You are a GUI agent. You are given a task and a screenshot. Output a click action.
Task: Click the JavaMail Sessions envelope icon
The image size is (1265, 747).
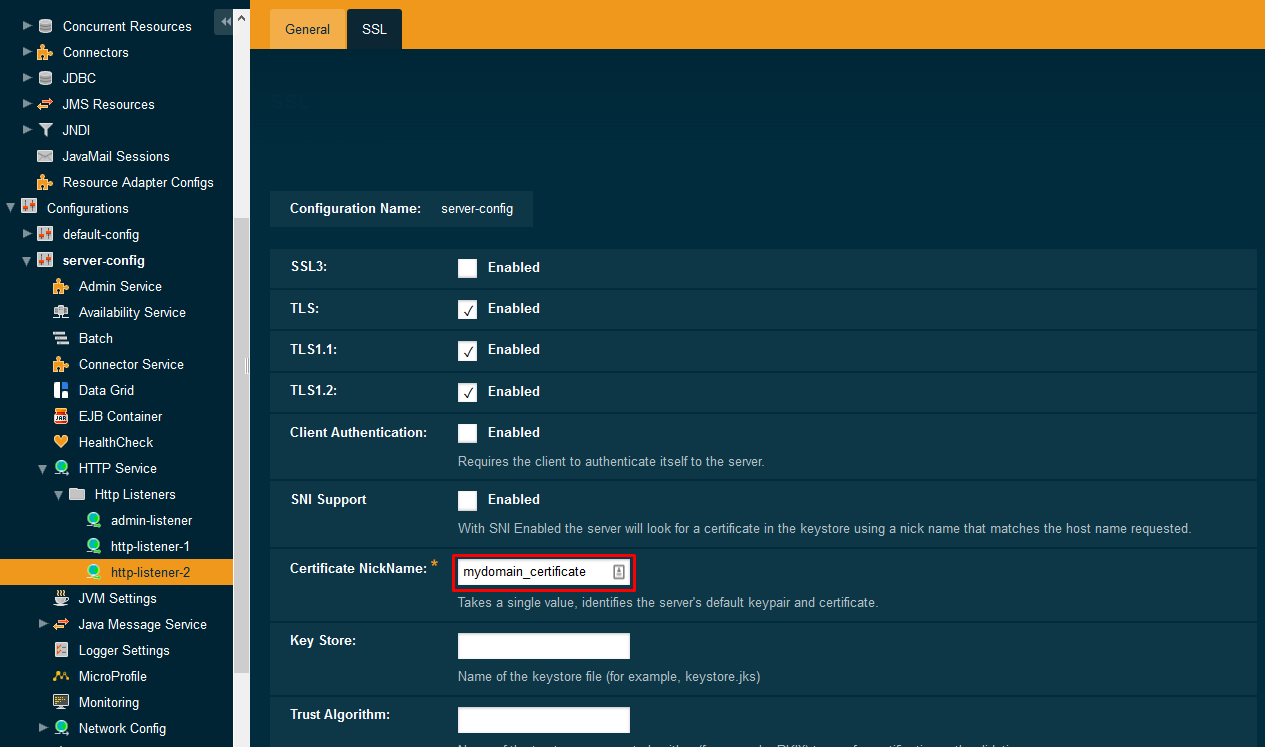(44, 156)
